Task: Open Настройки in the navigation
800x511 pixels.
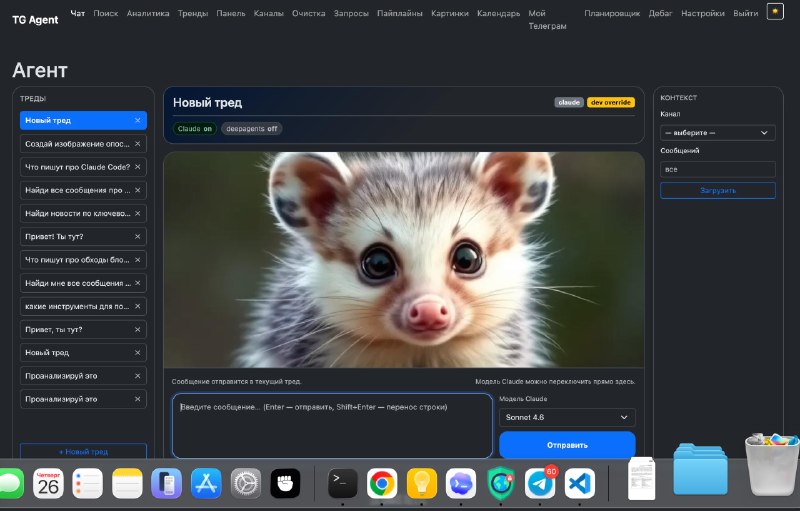Action: pyautogui.click(x=703, y=13)
